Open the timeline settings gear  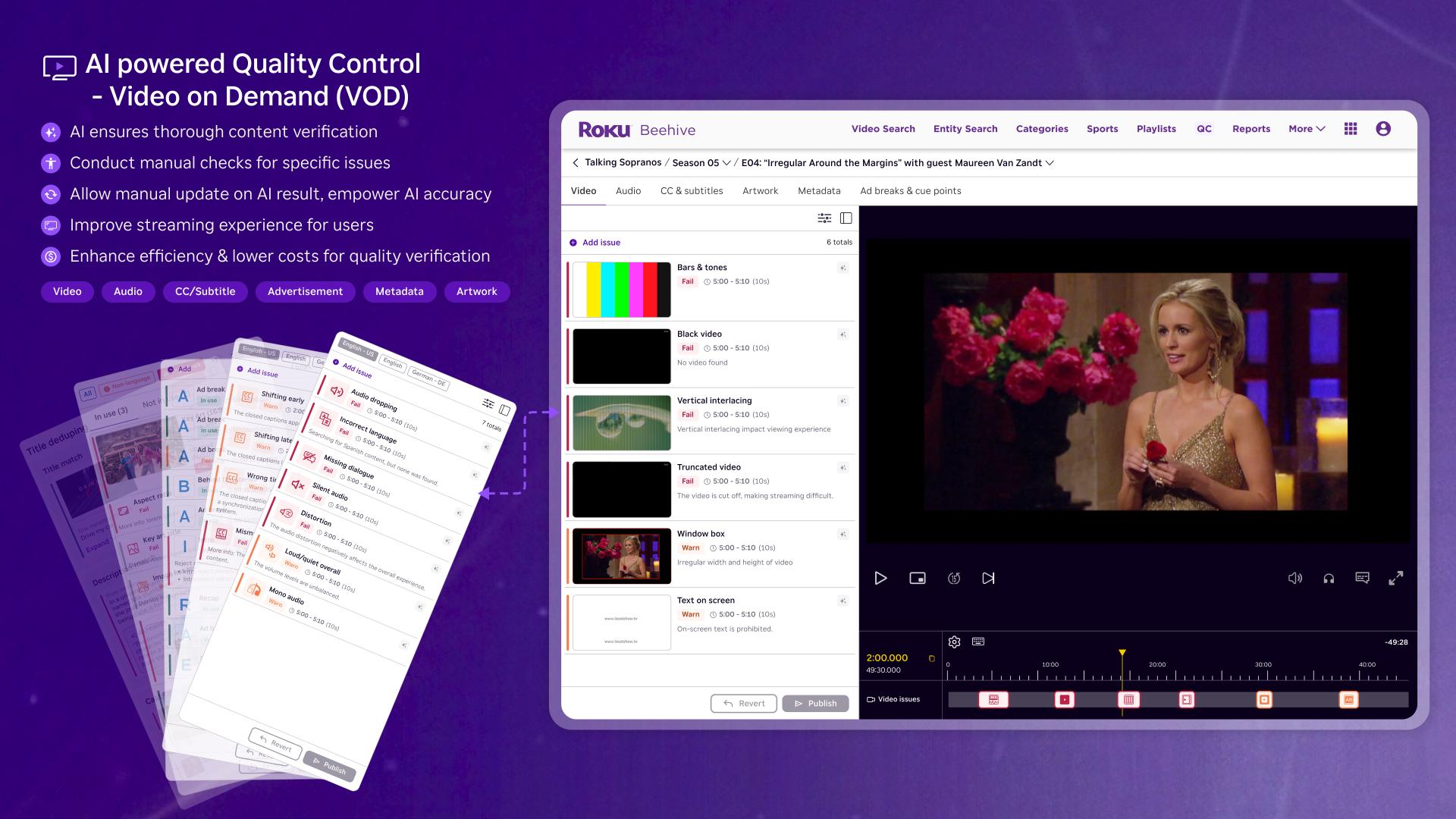coord(955,642)
